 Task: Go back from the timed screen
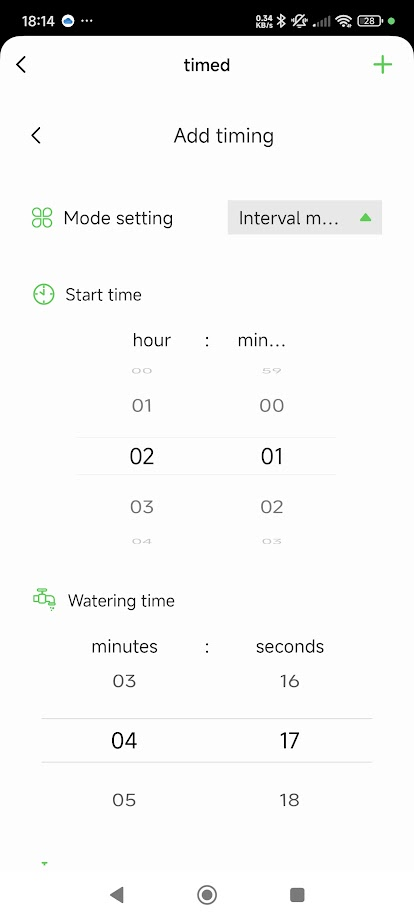21,64
